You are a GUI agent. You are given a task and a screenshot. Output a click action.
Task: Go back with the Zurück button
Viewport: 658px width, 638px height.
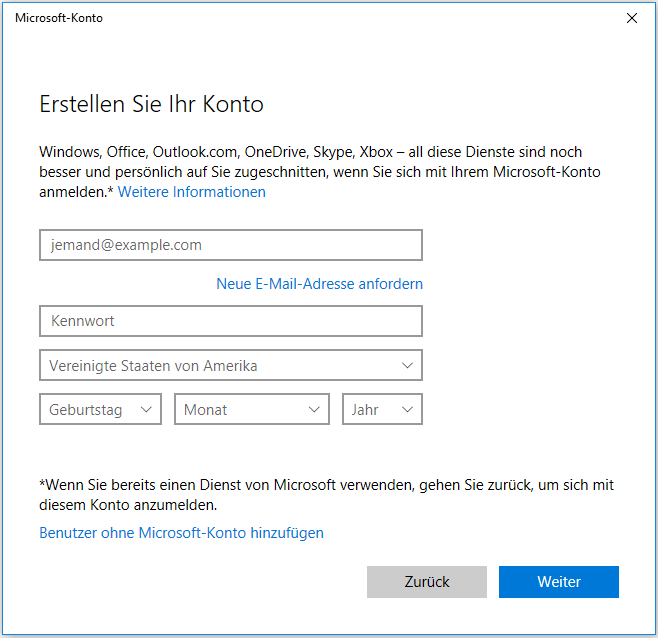(427, 582)
